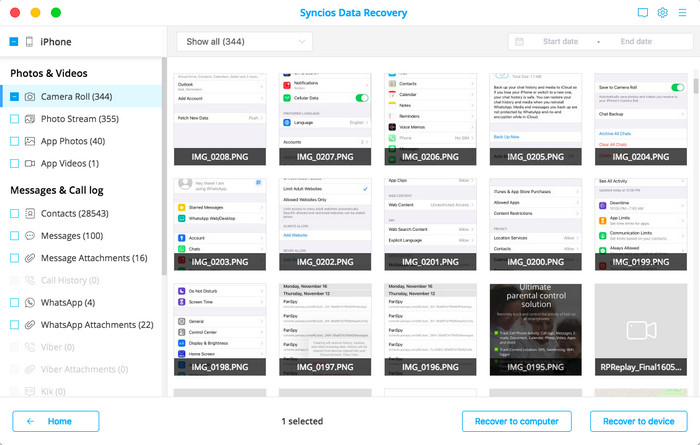
Task: Select WhatsApp Attachments (22) category
Action: pyautogui.click(x=81, y=325)
